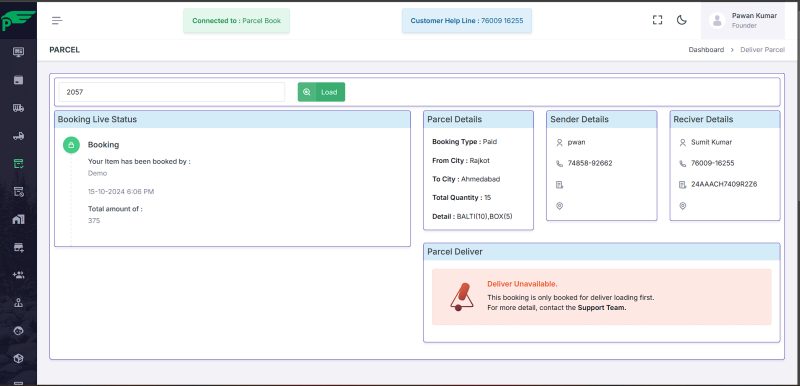The width and height of the screenshot is (800, 386).
Task: Click the sender location pin icon
Action: pyautogui.click(x=559, y=206)
